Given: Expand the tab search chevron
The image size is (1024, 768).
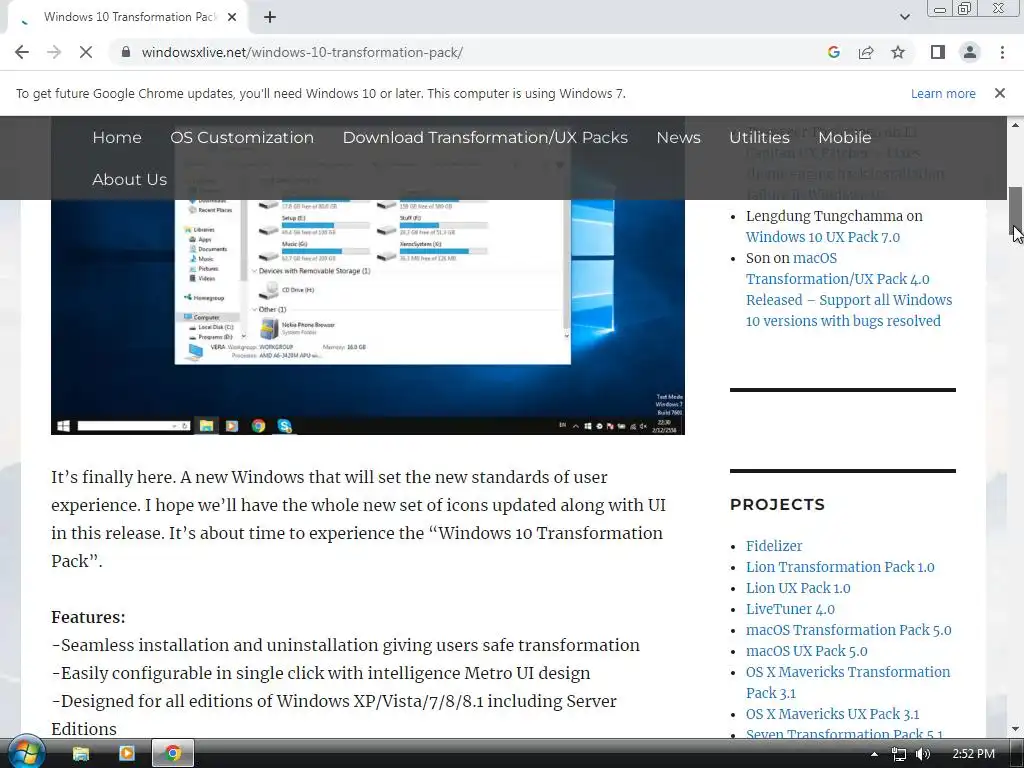Looking at the screenshot, I should pyautogui.click(x=904, y=17).
